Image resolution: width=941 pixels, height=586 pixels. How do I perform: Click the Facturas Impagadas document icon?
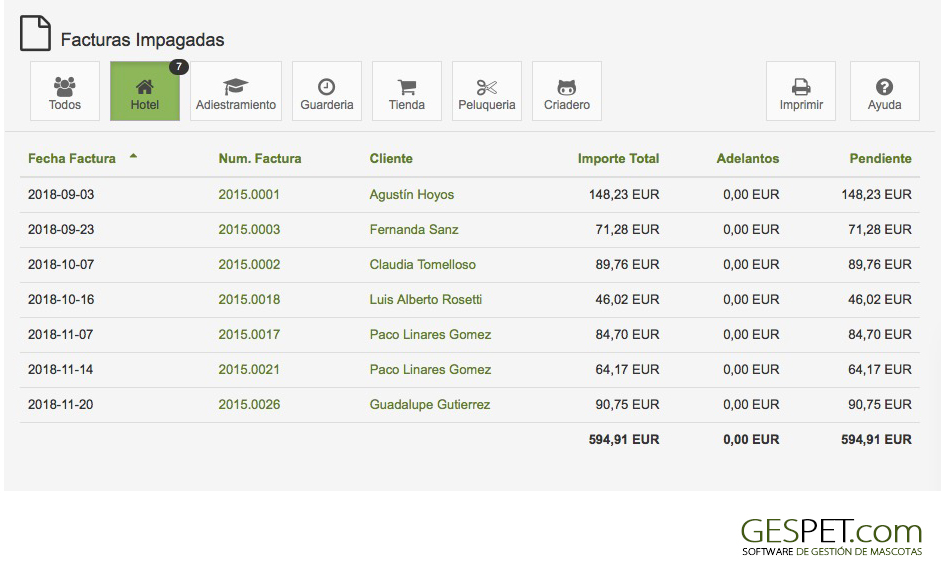coord(35,34)
